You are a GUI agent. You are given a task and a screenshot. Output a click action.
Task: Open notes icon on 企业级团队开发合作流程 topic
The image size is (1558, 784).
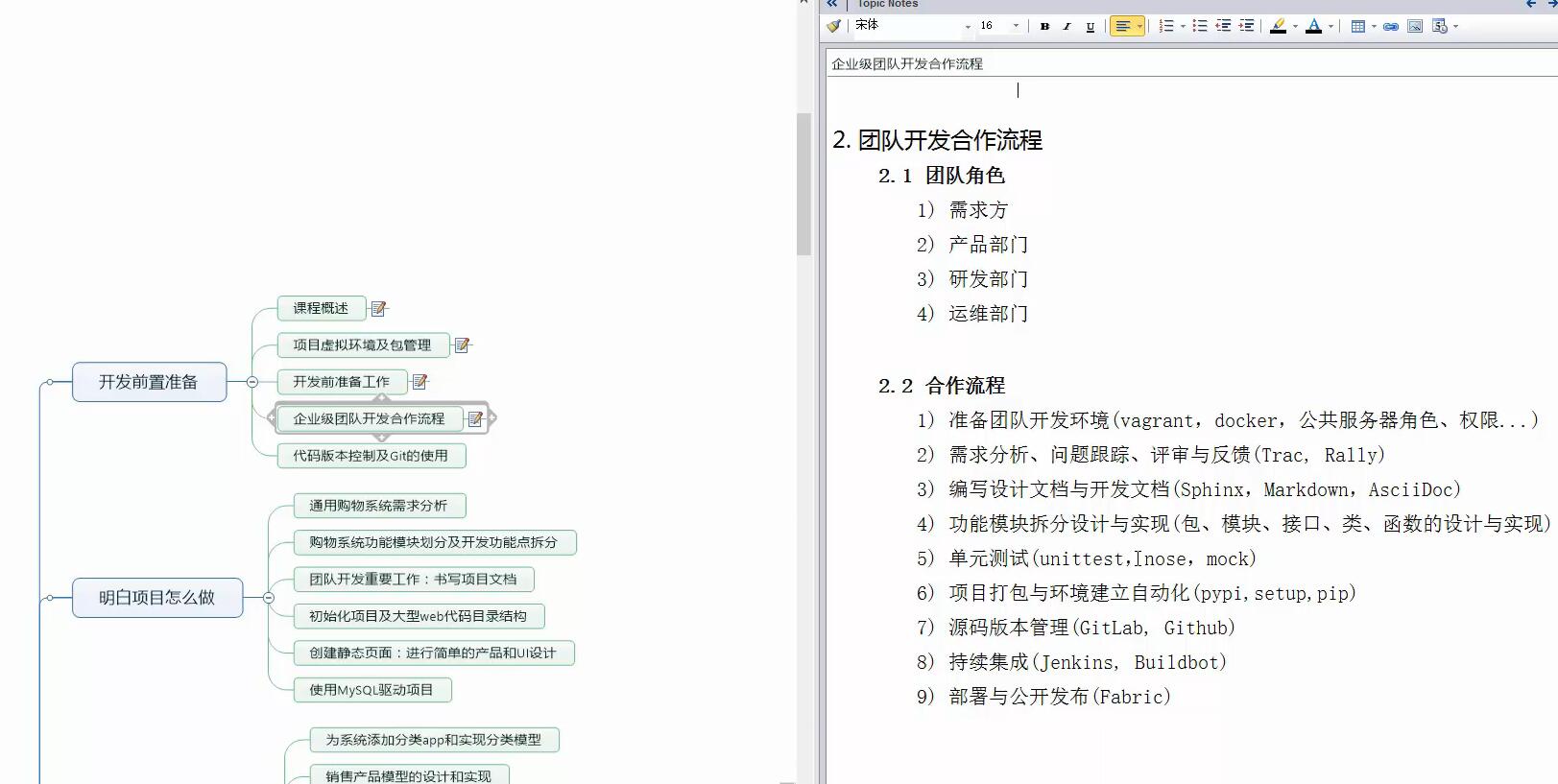[x=474, y=418]
